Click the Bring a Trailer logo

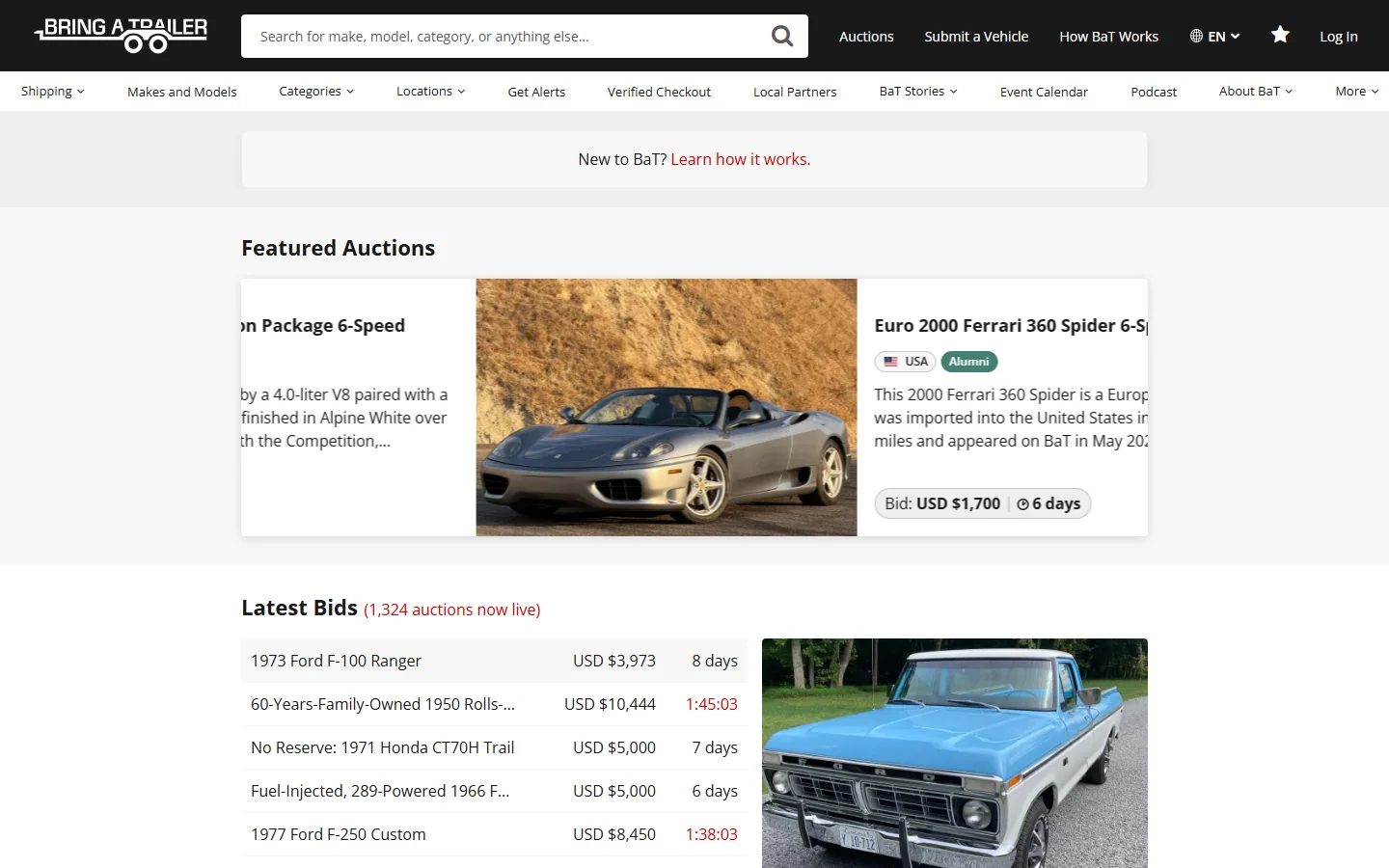121,36
